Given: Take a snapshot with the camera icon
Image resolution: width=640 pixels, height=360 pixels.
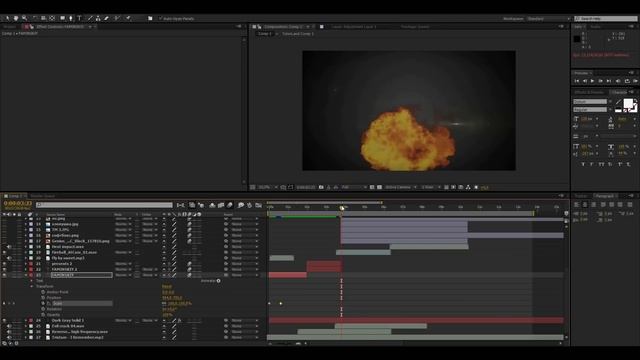Looking at the screenshot, I should pos(321,187).
